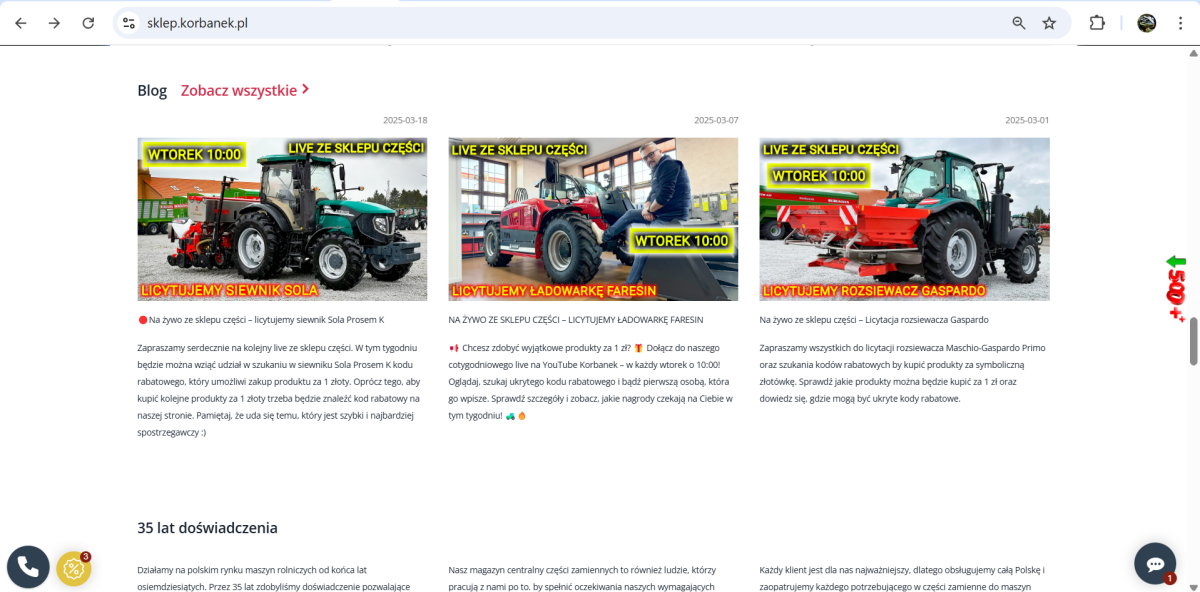The height and width of the screenshot is (592, 1200).
Task: Go back to the previous page
Action: (21, 23)
